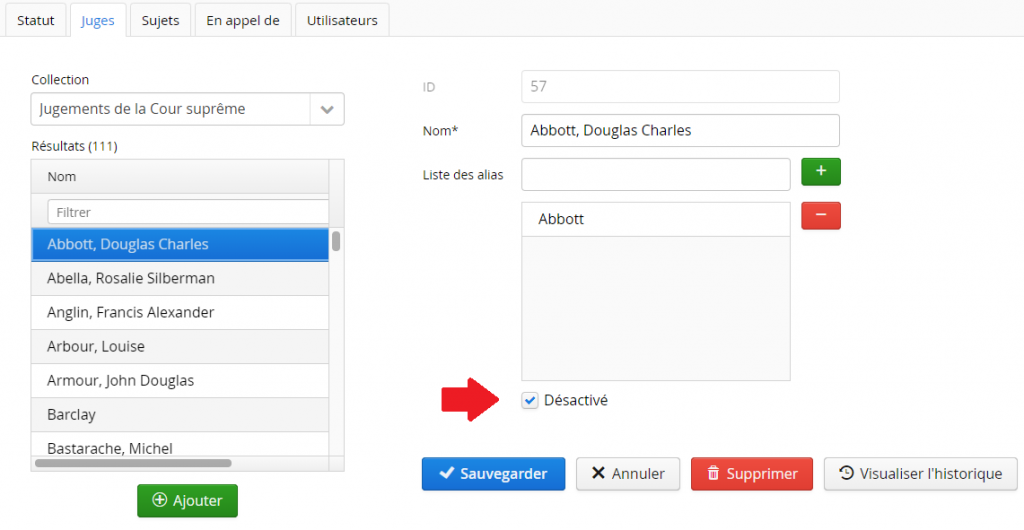This screenshot has height=530, width=1024.
Task: Focus the Liste des alias input
Action: (x=656, y=174)
